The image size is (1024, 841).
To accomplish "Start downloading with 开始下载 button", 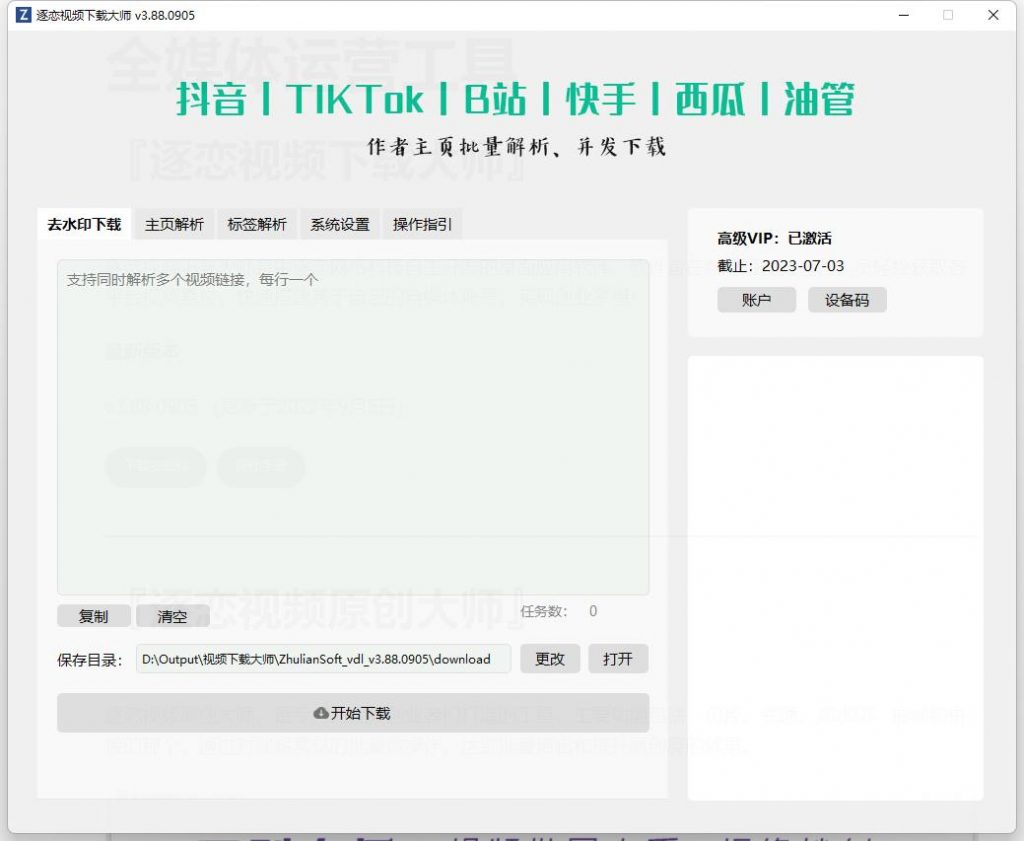I will (353, 713).
